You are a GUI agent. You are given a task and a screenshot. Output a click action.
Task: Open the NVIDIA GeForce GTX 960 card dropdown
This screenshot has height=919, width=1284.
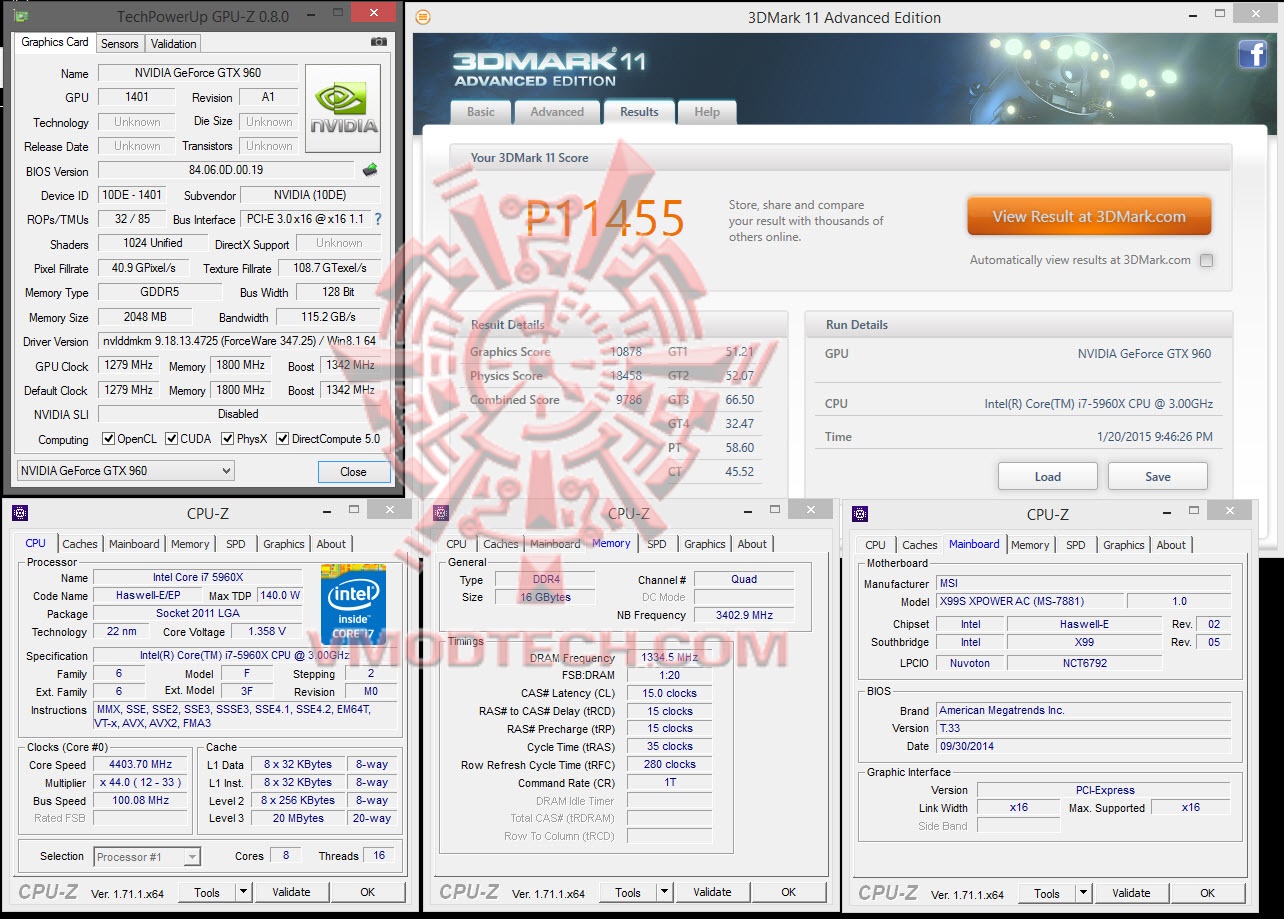[x=126, y=471]
